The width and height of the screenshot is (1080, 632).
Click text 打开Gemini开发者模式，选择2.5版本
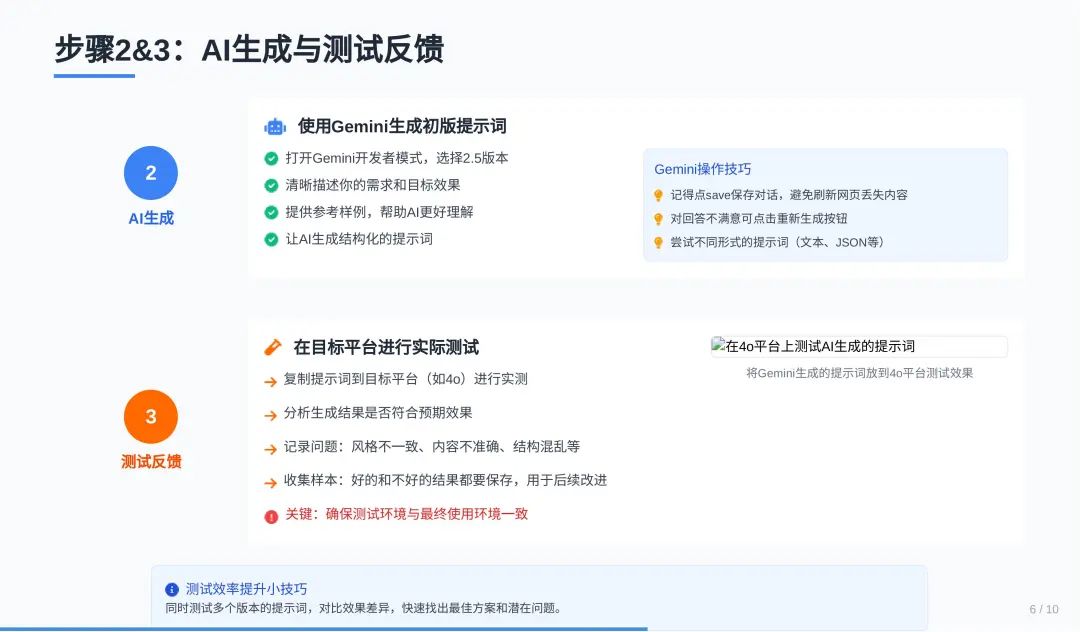(397, 158)
